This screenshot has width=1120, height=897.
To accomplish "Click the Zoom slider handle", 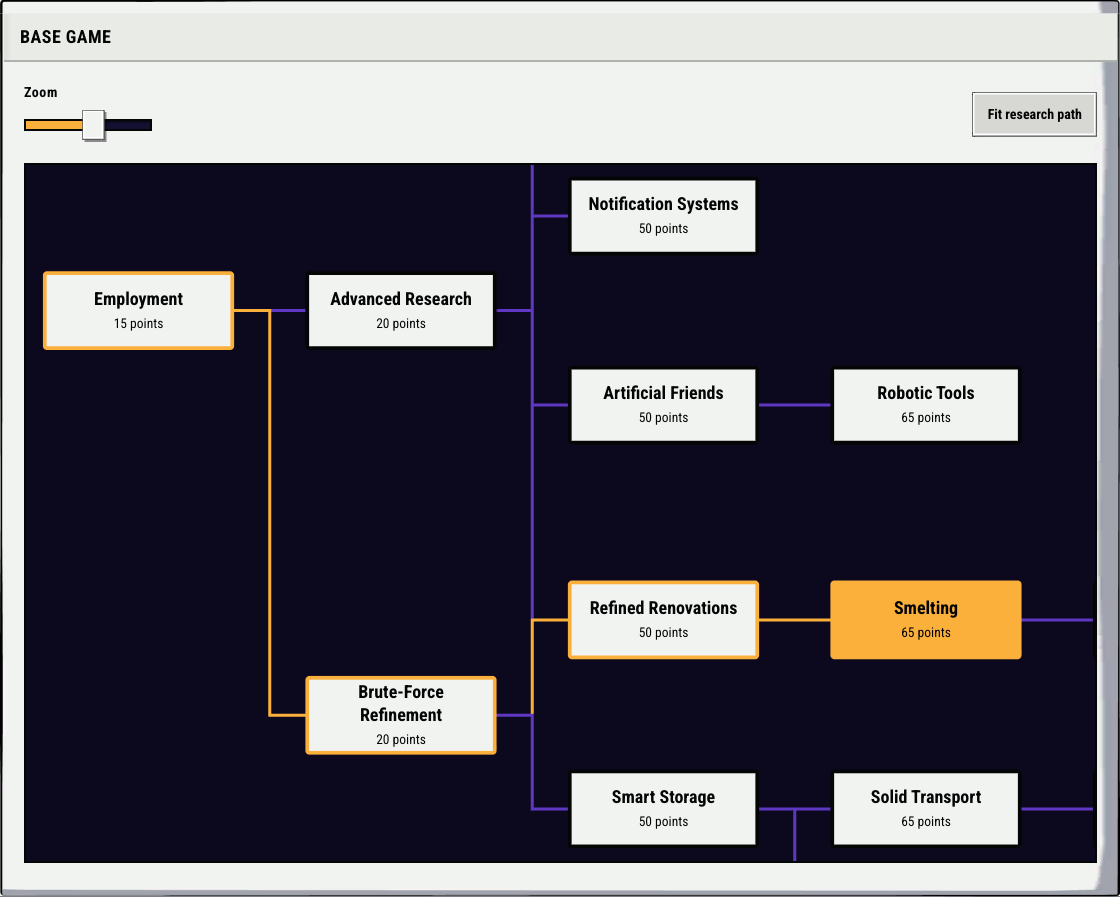I will pos(93,125).
